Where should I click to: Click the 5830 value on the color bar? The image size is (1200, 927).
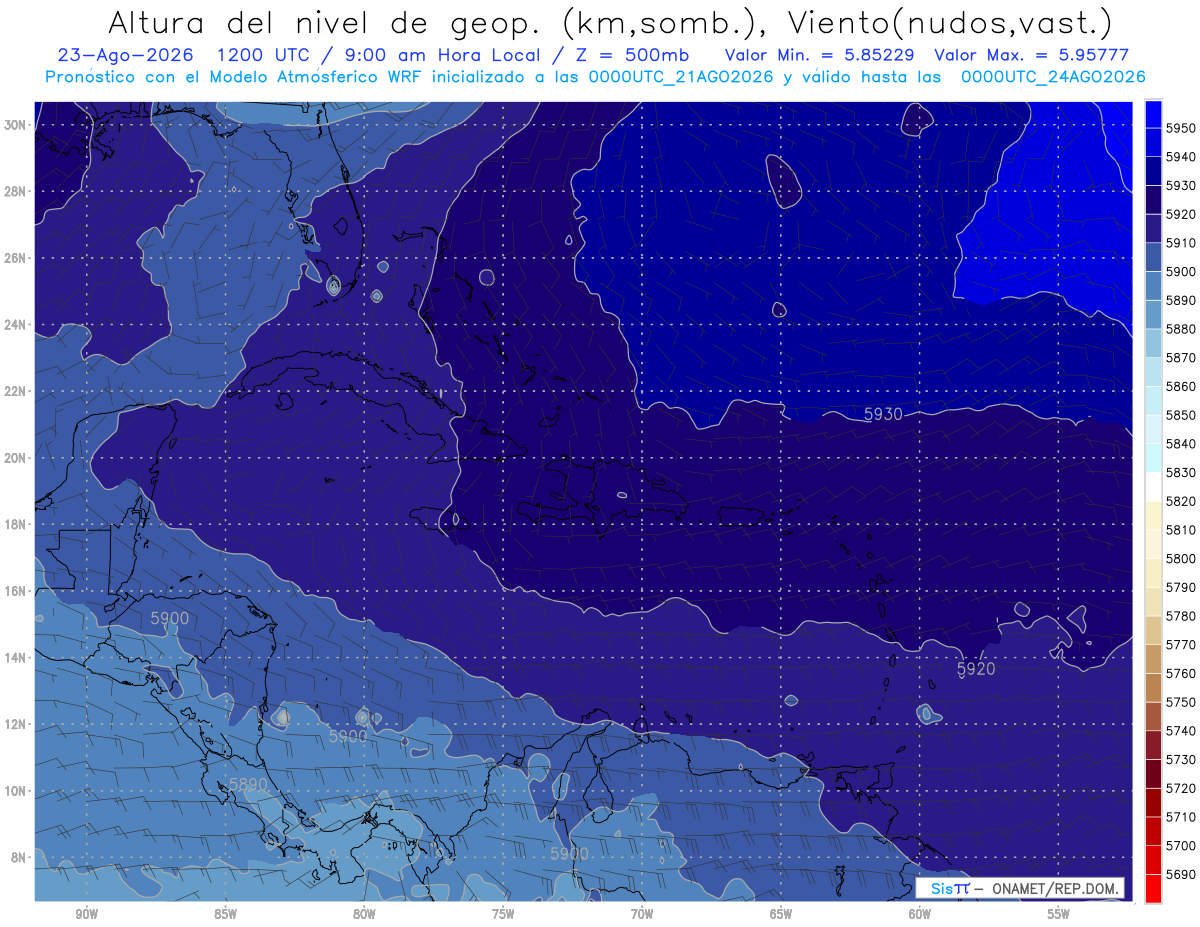click(x=1181, y=472)
